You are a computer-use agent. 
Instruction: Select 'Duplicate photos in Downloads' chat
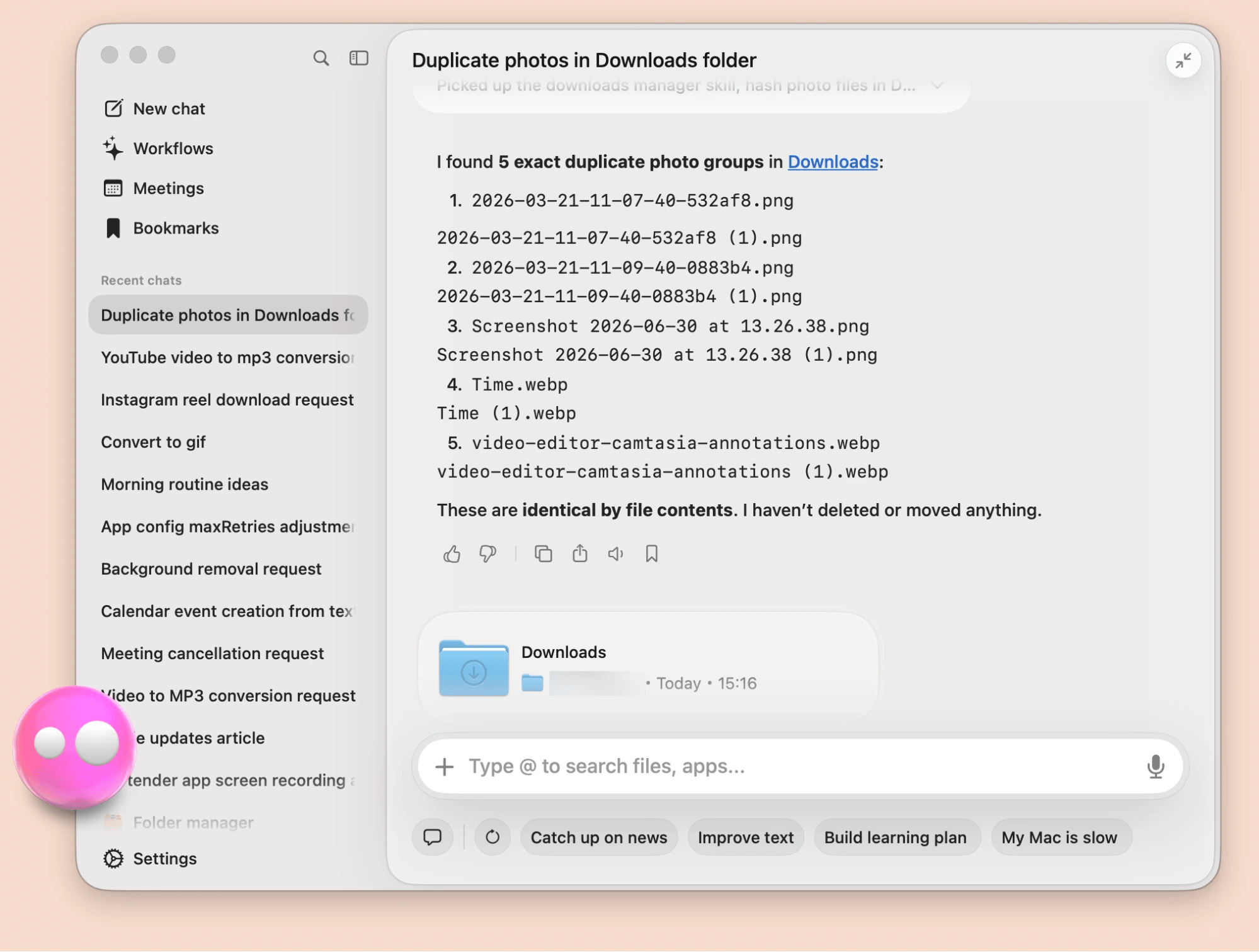(228, 315)
